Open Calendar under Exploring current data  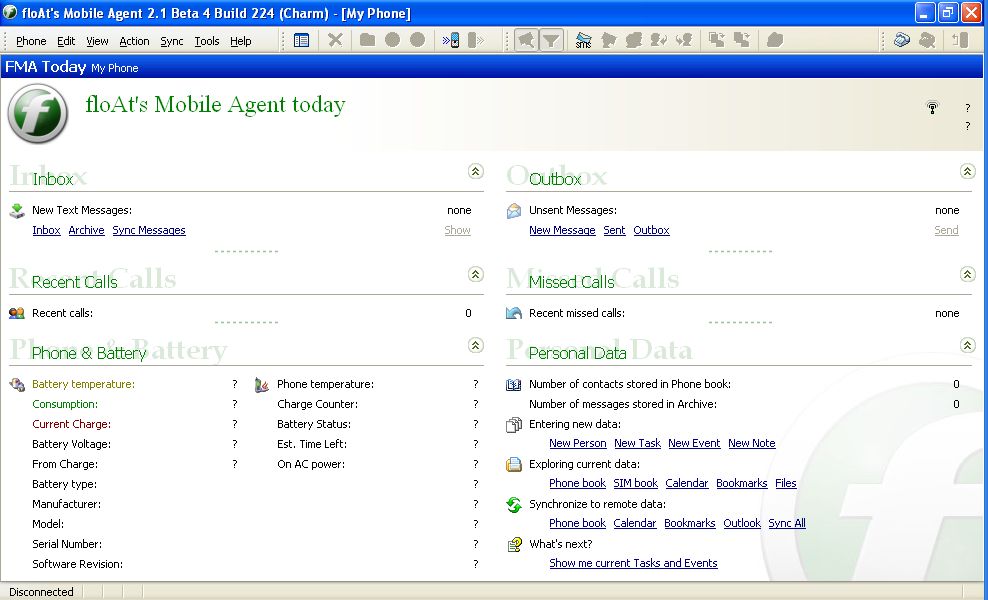click(687, 483)
